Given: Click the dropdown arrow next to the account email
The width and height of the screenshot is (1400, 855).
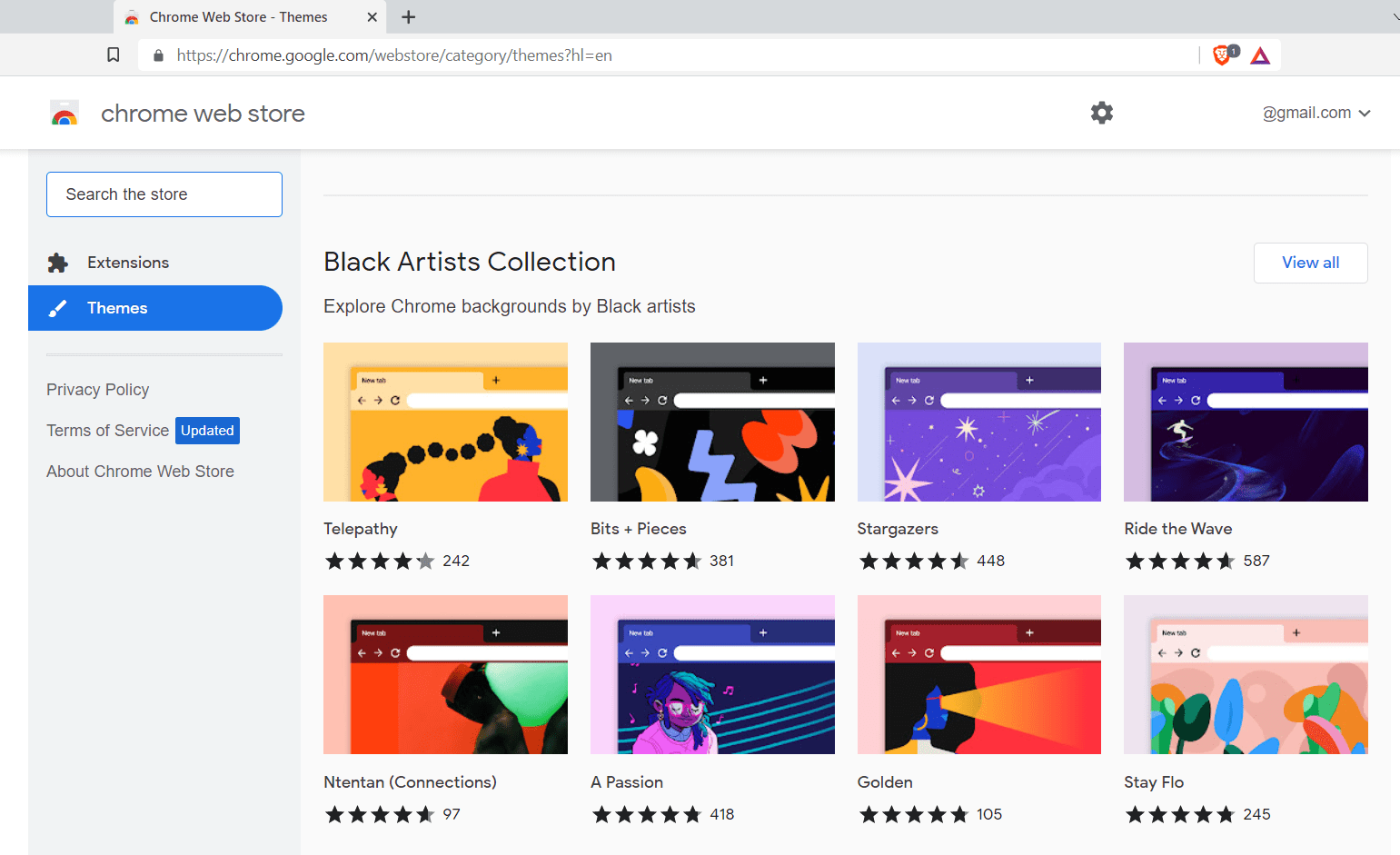Looking at the screenshot, I should pyautogui.click(x=1365, y=113).
